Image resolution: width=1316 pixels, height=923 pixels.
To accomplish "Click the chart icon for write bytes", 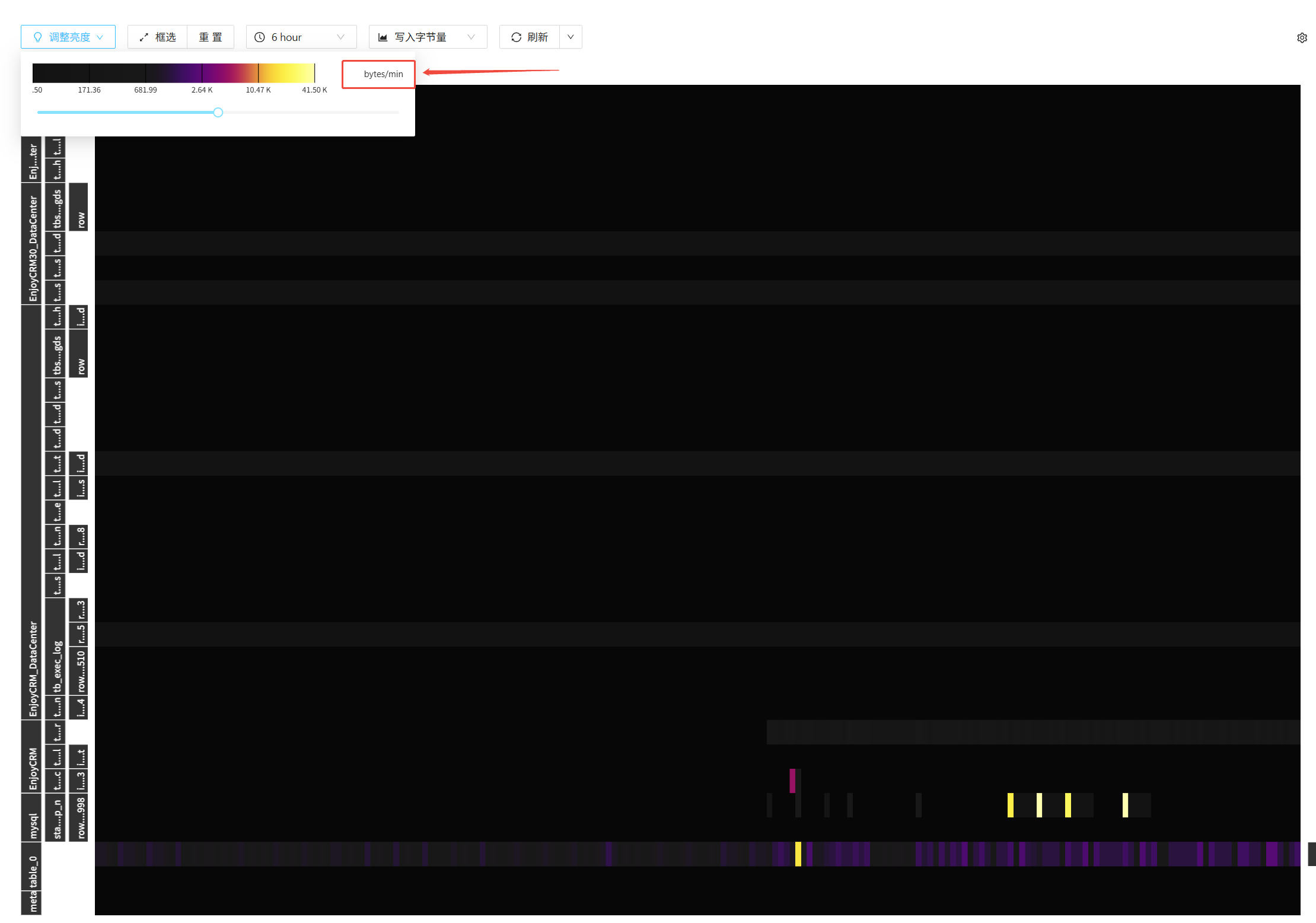I will tap(383, 37).
